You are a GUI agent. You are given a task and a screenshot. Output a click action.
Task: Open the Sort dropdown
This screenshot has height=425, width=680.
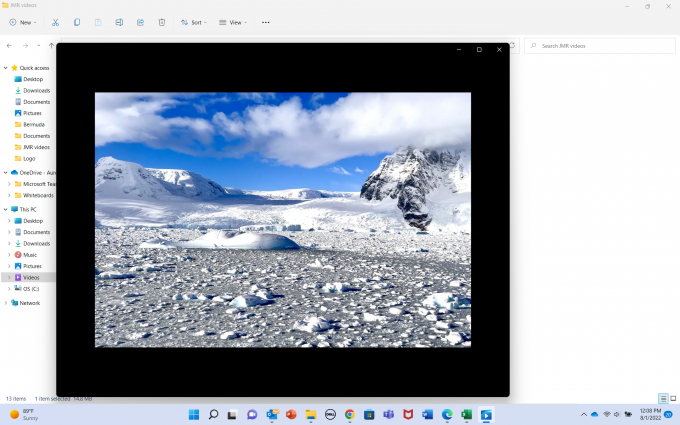tap(194, 22)
